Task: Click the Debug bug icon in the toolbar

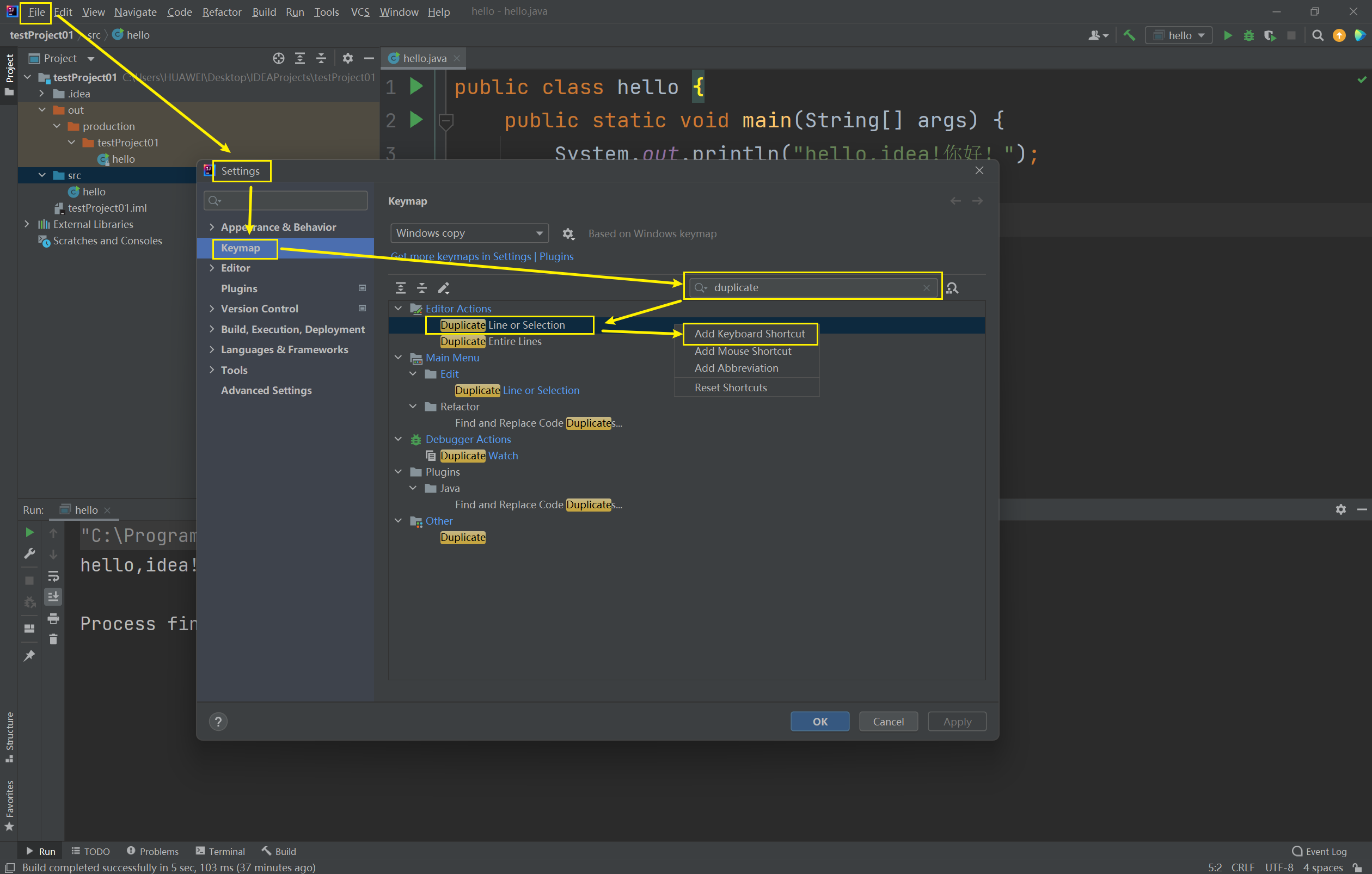Action: tap(1248, 35)
